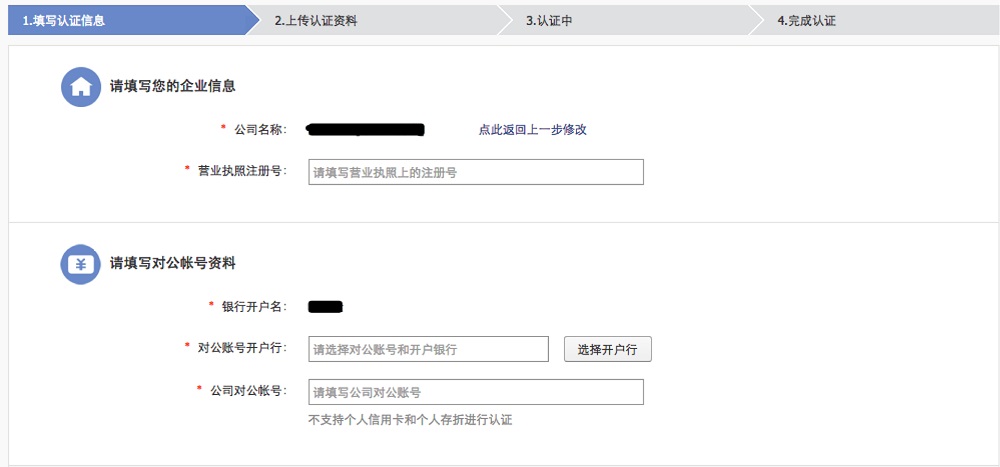Screen dimensions: 1000x467
Task: Click the redacted company name value
Action: 366,130
